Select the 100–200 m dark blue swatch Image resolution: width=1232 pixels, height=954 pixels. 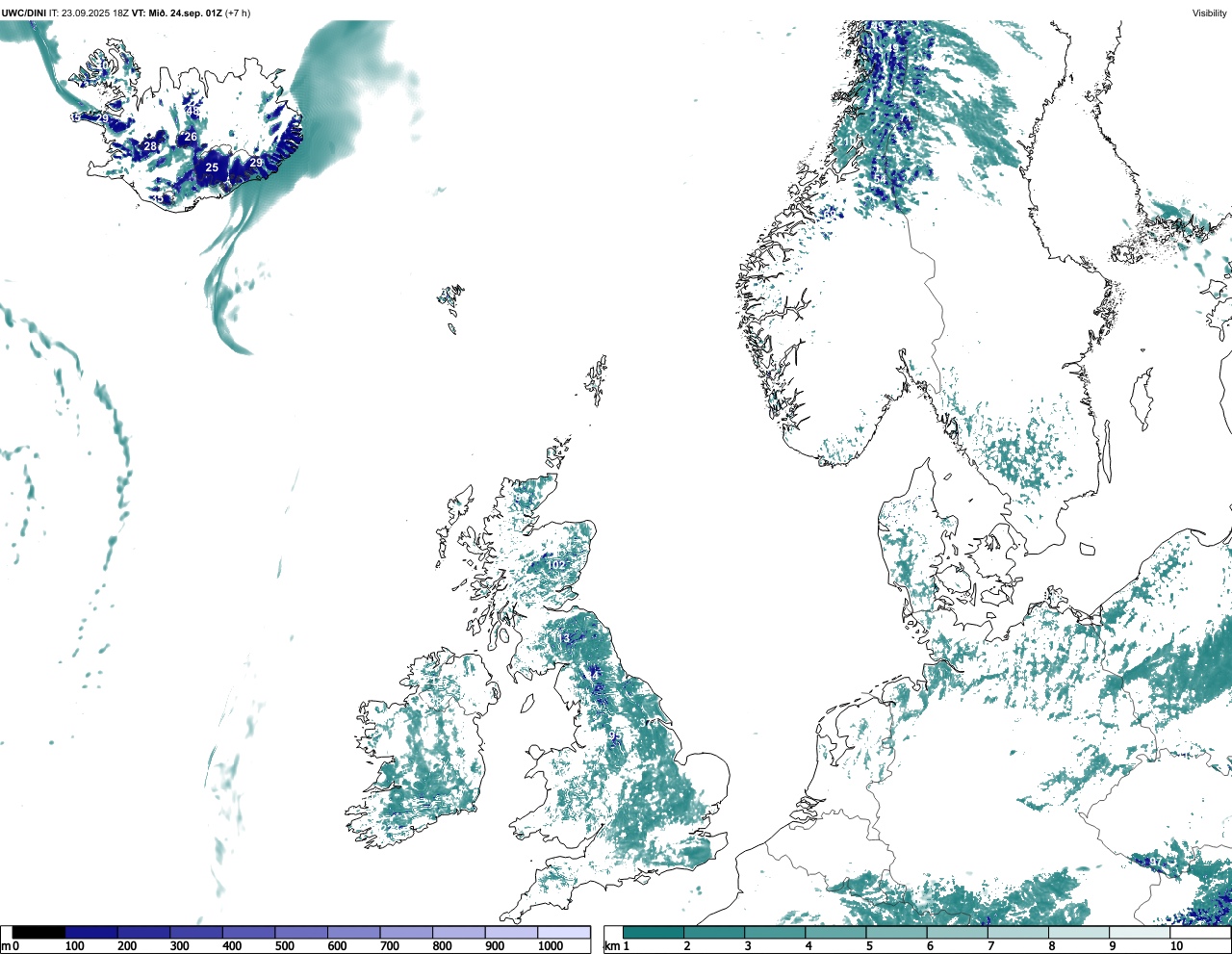[91, 933]
